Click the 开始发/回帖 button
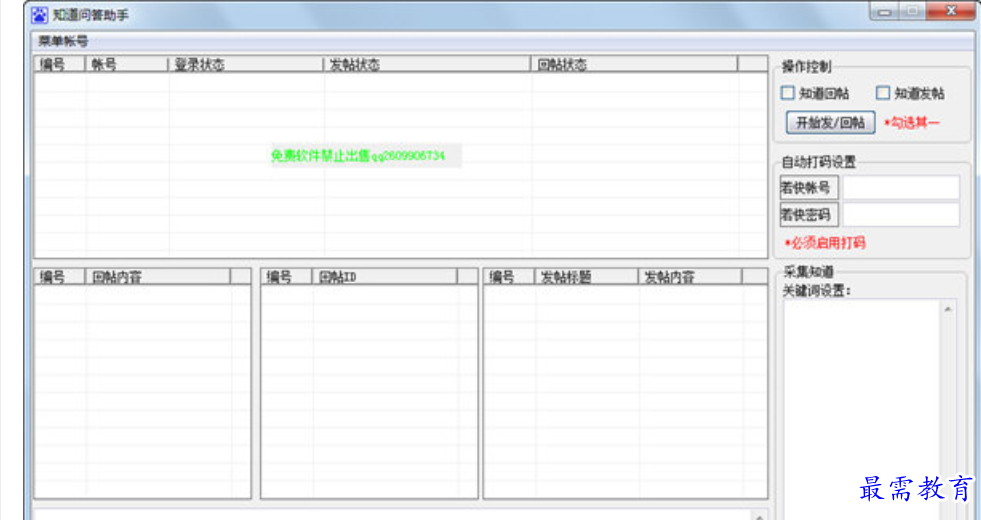Viewport: 981px width, 520px height. tap(830, 123)
